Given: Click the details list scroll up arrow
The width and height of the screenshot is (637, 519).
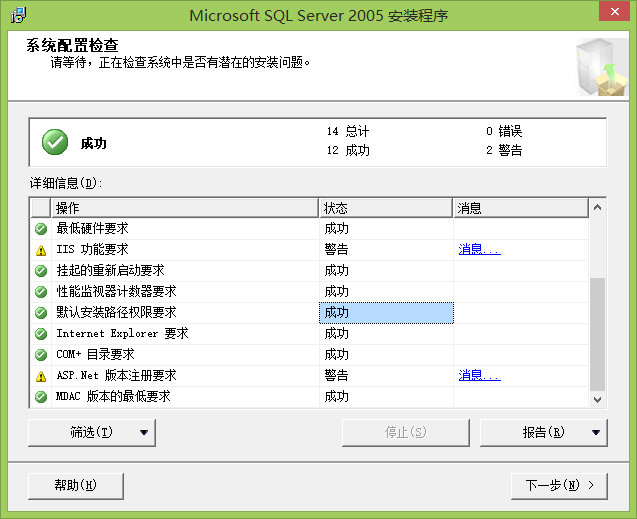Looking at the screenshot, I should pyautogui.click(x=597, y=208).
